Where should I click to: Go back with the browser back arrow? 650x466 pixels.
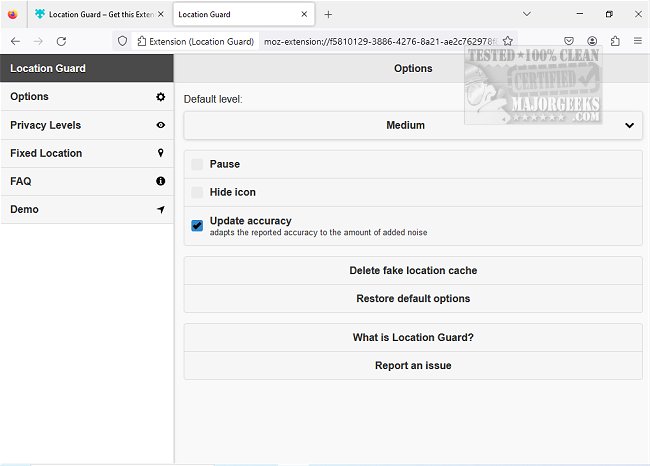click(15, 41)
